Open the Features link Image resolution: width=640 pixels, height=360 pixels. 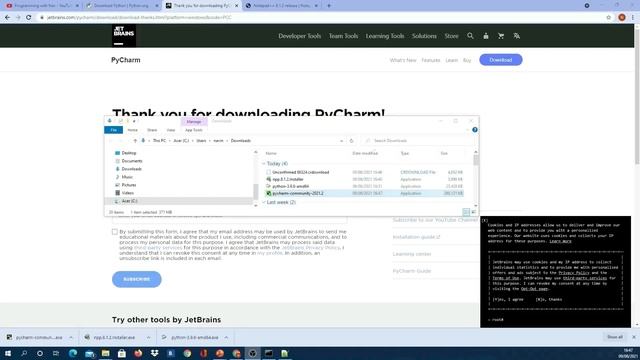[431, 60]
